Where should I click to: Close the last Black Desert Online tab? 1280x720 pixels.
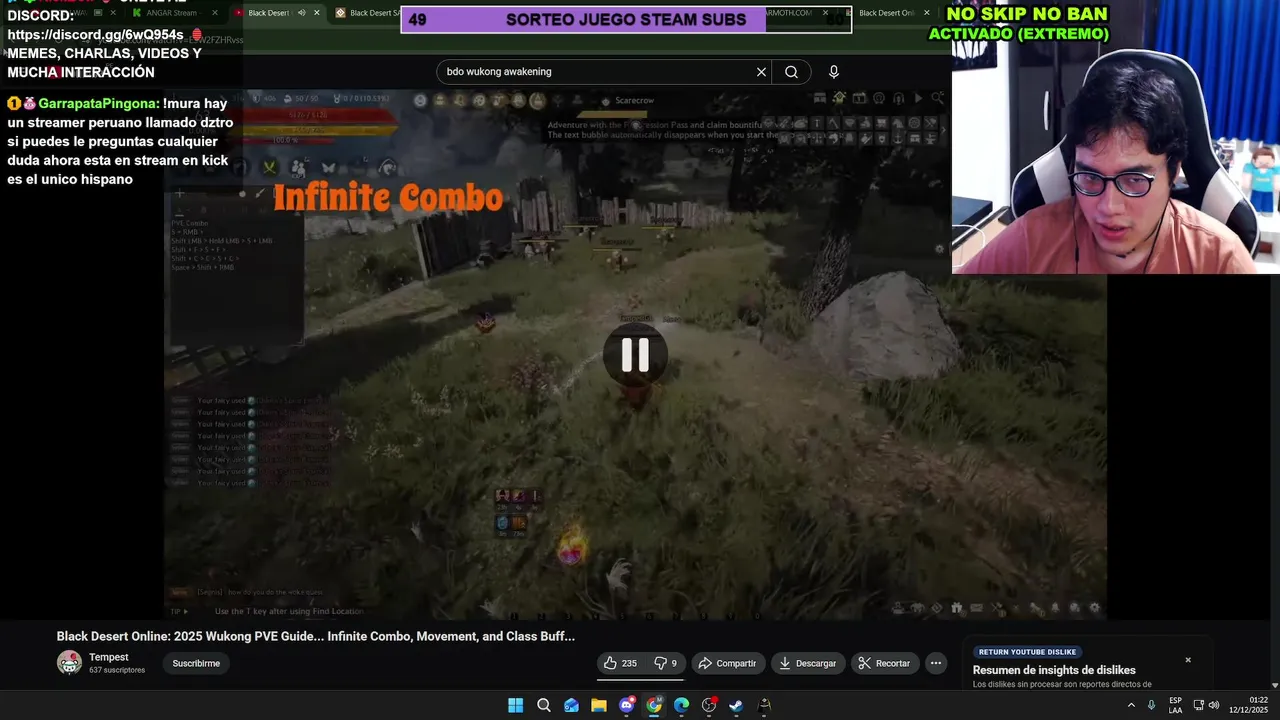point(926,13)
